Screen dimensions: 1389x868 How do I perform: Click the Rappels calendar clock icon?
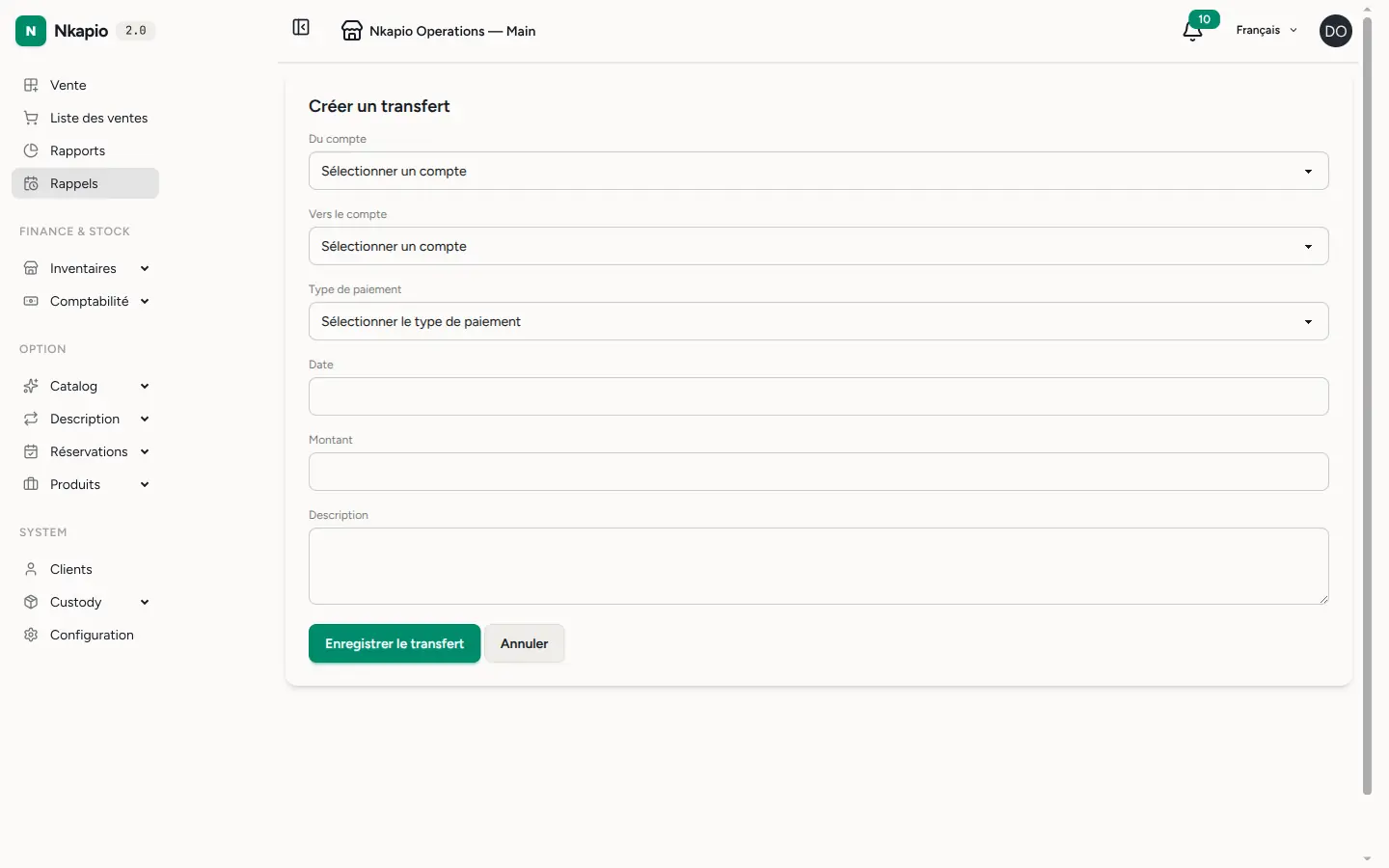[x=31, y=183]
